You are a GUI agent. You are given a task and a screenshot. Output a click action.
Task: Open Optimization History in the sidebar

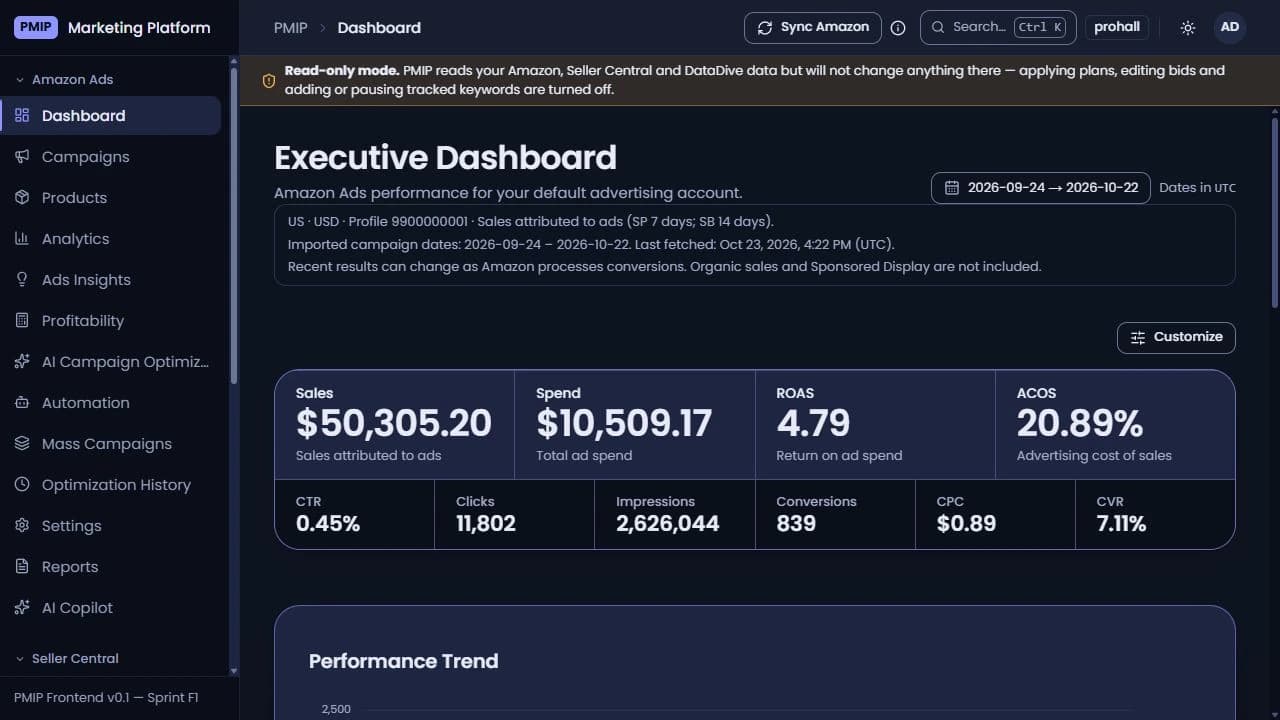pyautogui.click(x=110, y=485)
